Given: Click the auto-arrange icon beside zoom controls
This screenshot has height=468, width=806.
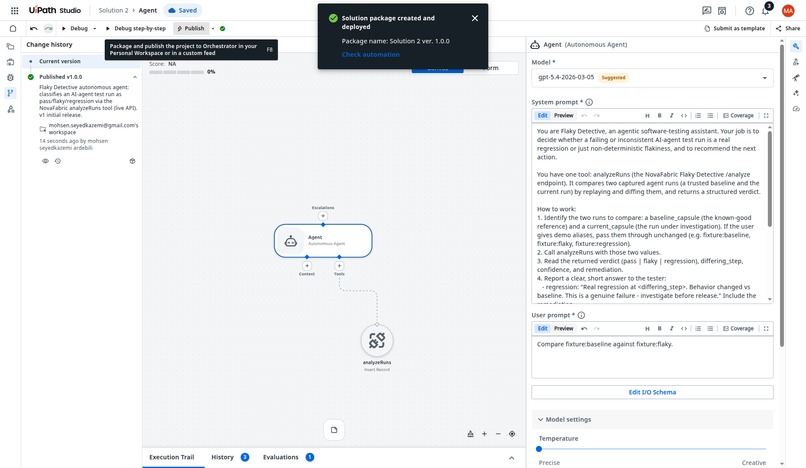Looking at the screenshot, I should (470, 434).
